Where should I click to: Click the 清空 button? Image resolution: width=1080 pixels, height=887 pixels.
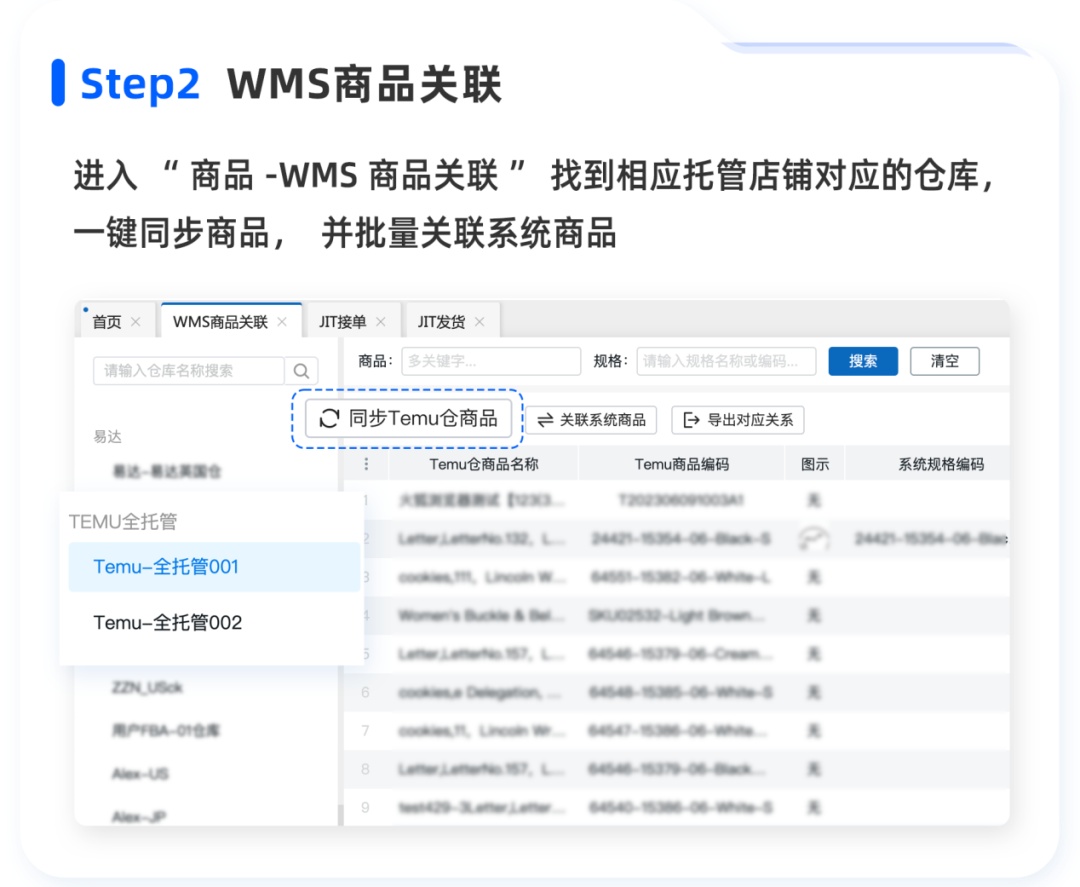point(944,361)
